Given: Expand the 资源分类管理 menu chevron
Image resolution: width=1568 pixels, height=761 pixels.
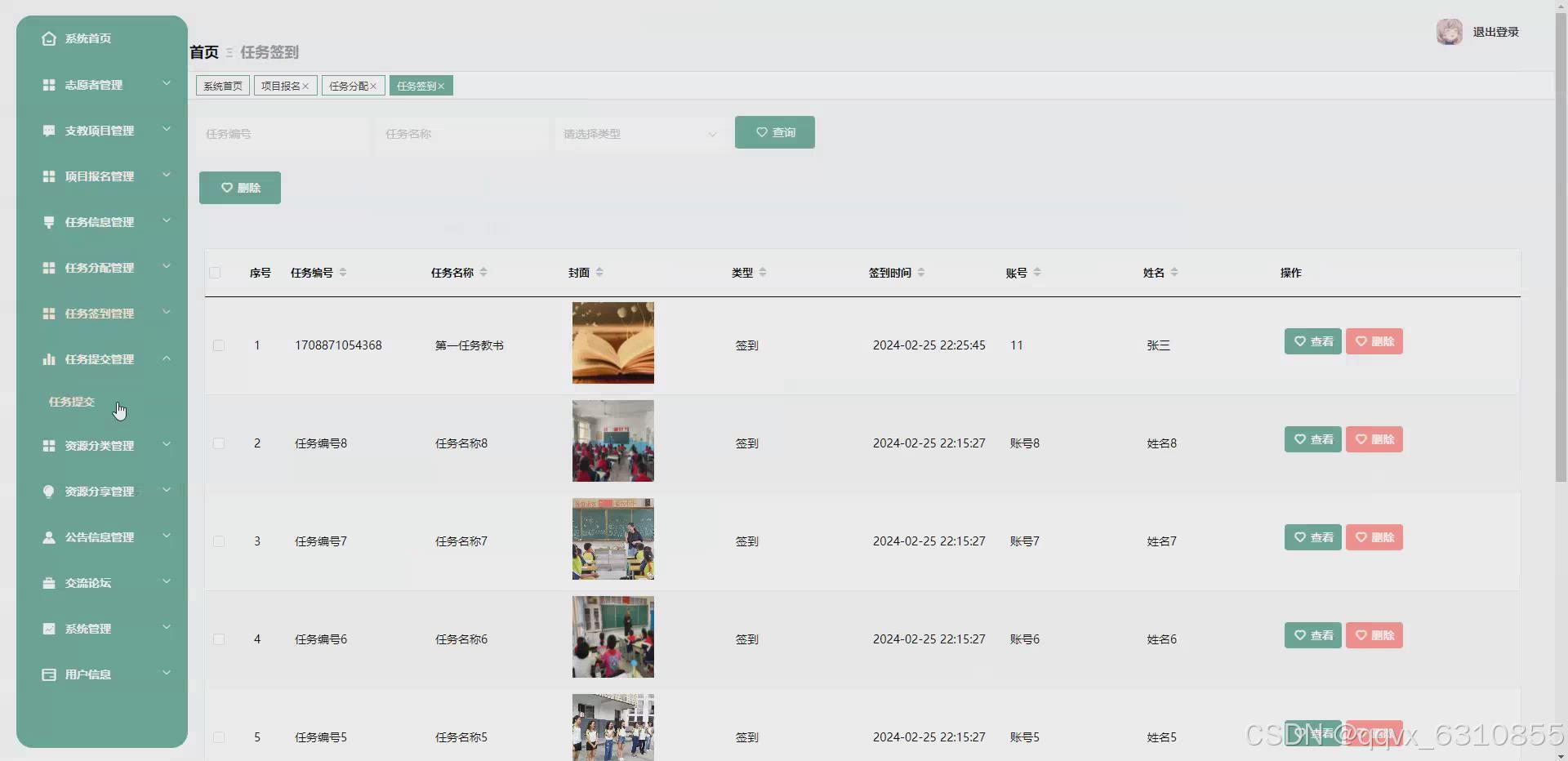Looking at the screenshot, I should 167,444.
